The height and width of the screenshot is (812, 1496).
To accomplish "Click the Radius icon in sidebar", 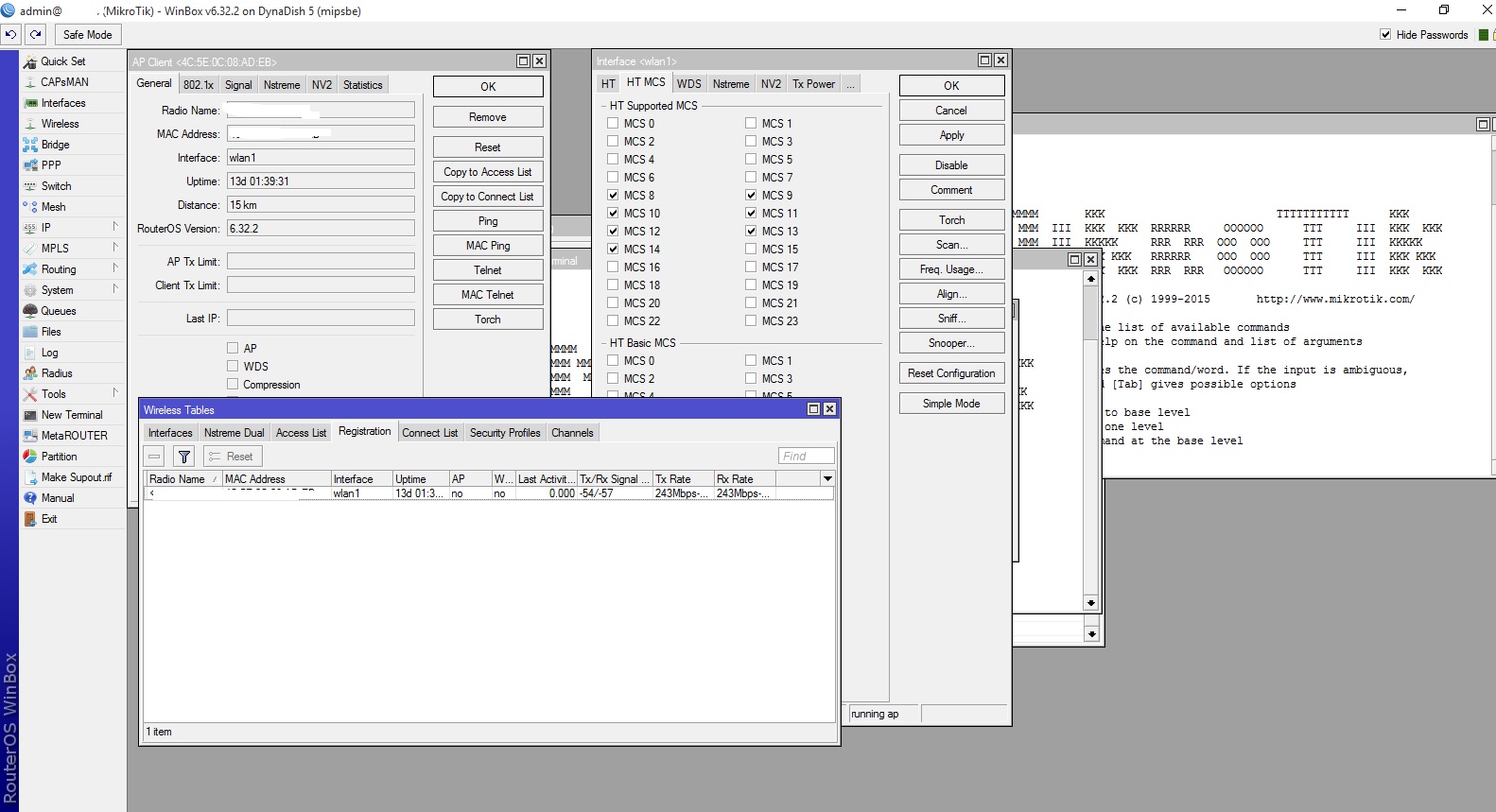I will (30, 373).
